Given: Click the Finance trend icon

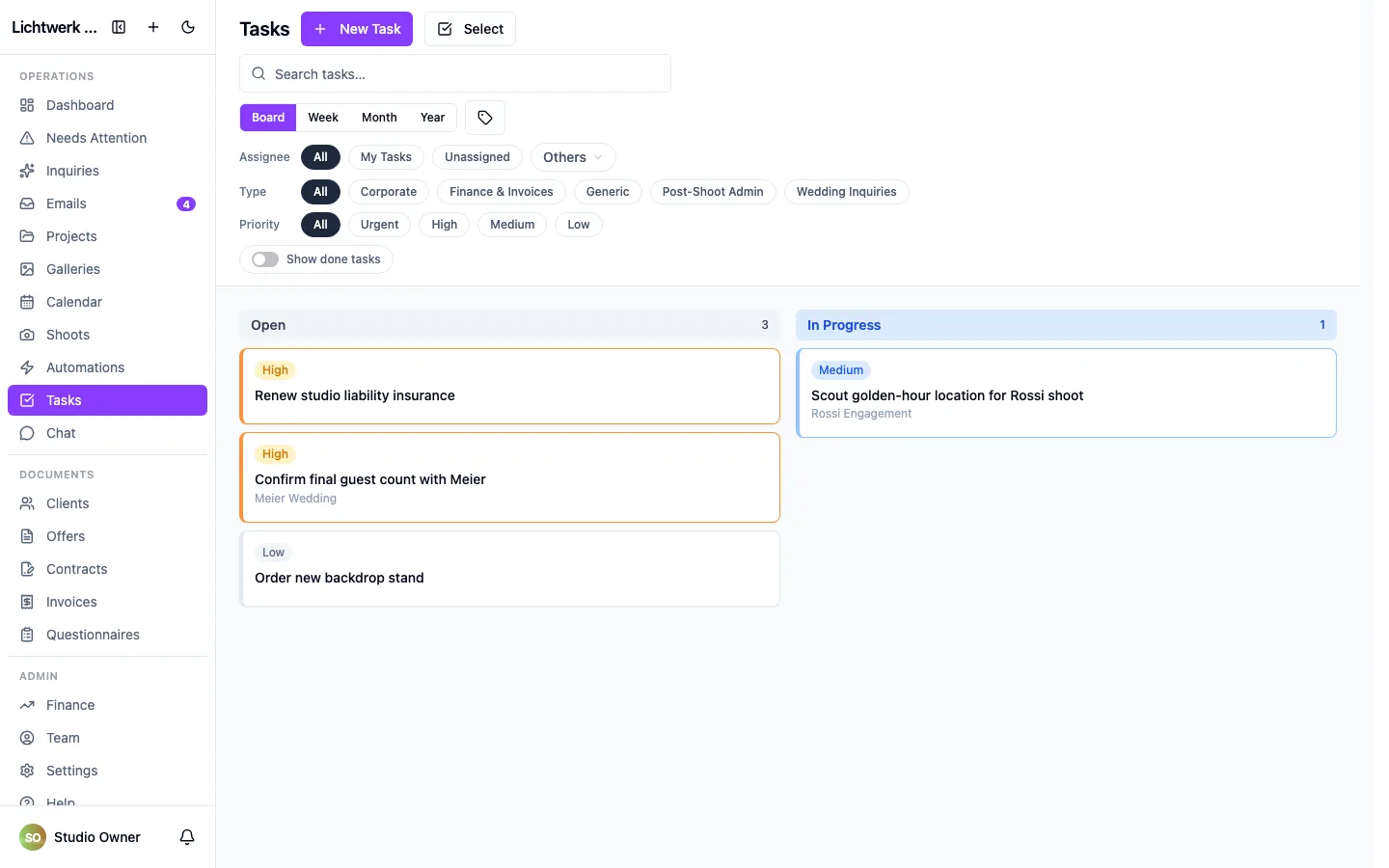Looking at the screenshot, I should pyautogui.click(x=27, y=705).
